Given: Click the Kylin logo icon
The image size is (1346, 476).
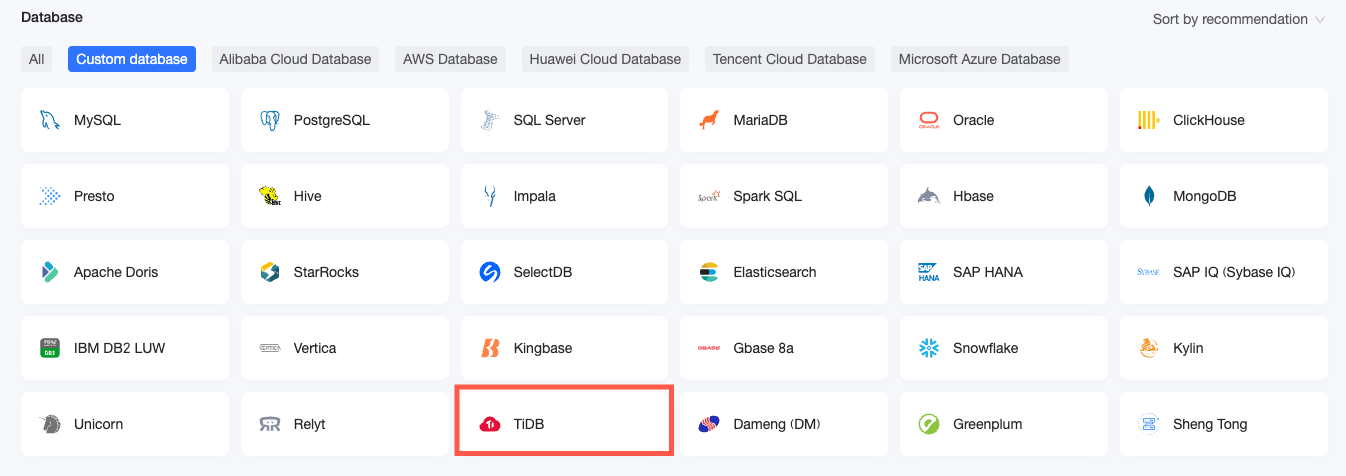Looking at the screenshot, I should [x=1148, y=348].
